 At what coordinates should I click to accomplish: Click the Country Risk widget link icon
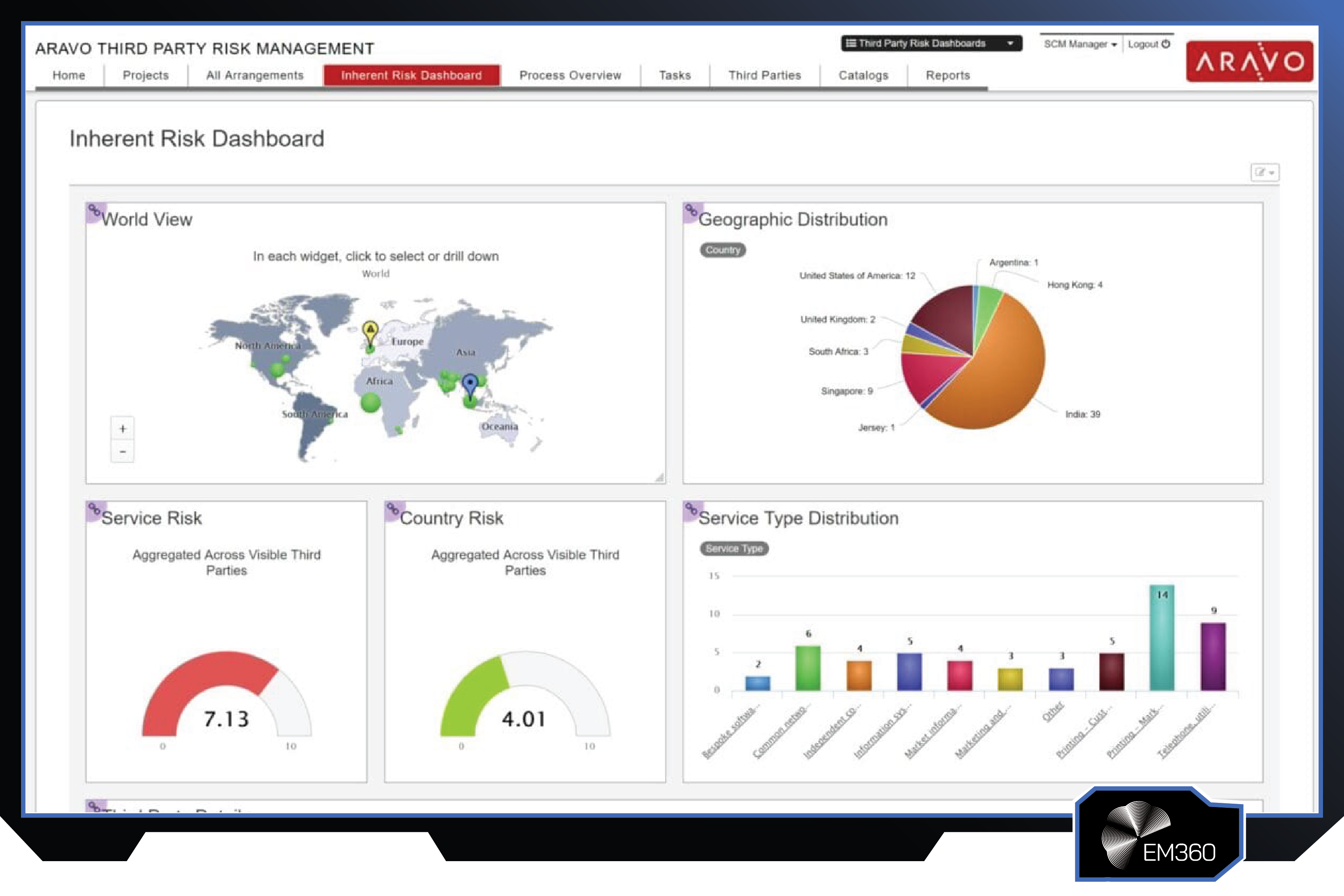pos(393,509)
